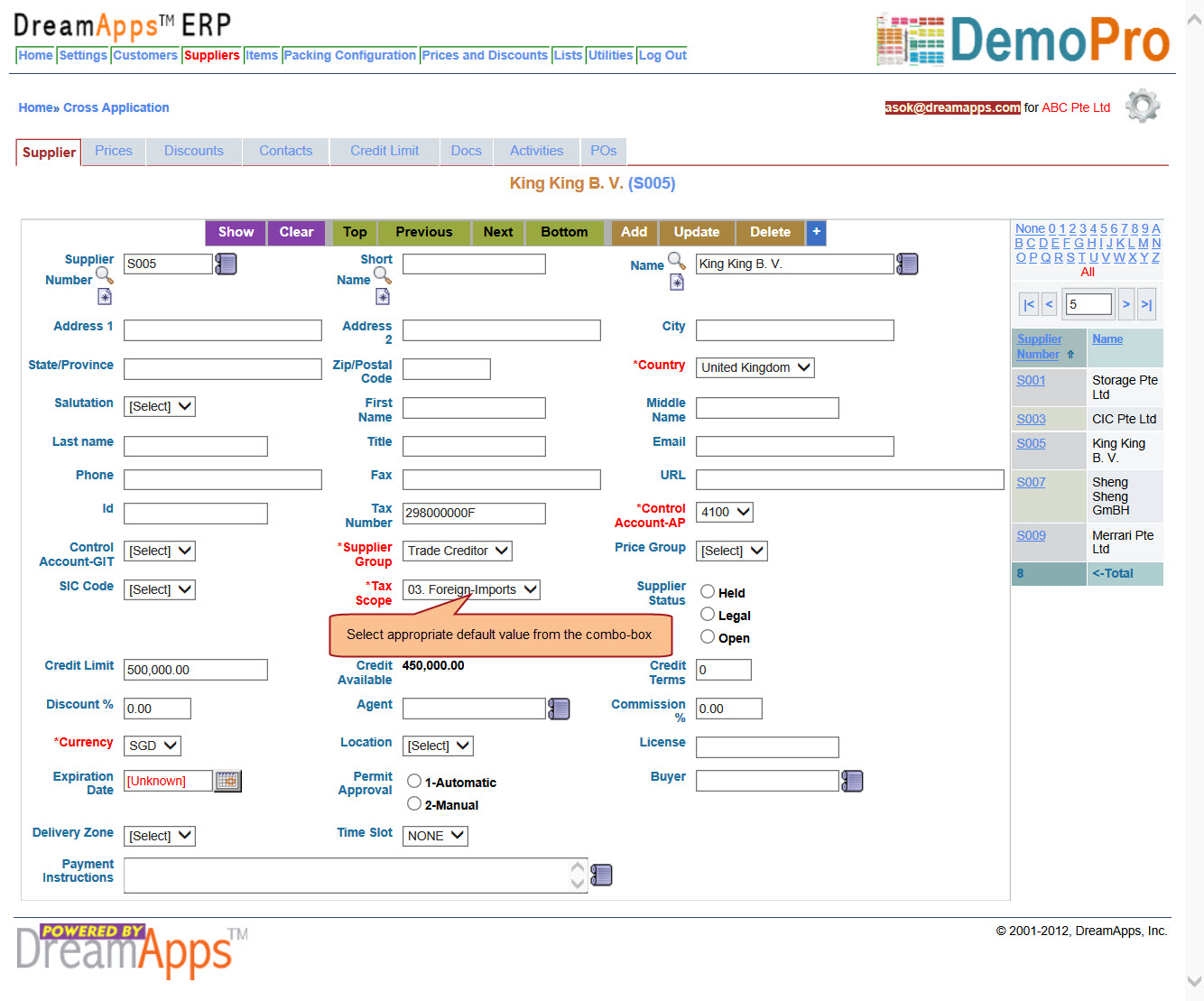The width and height of the screenshot is (1204, 1001).
Task: Click the Add button
Action: tap(634, 232)
